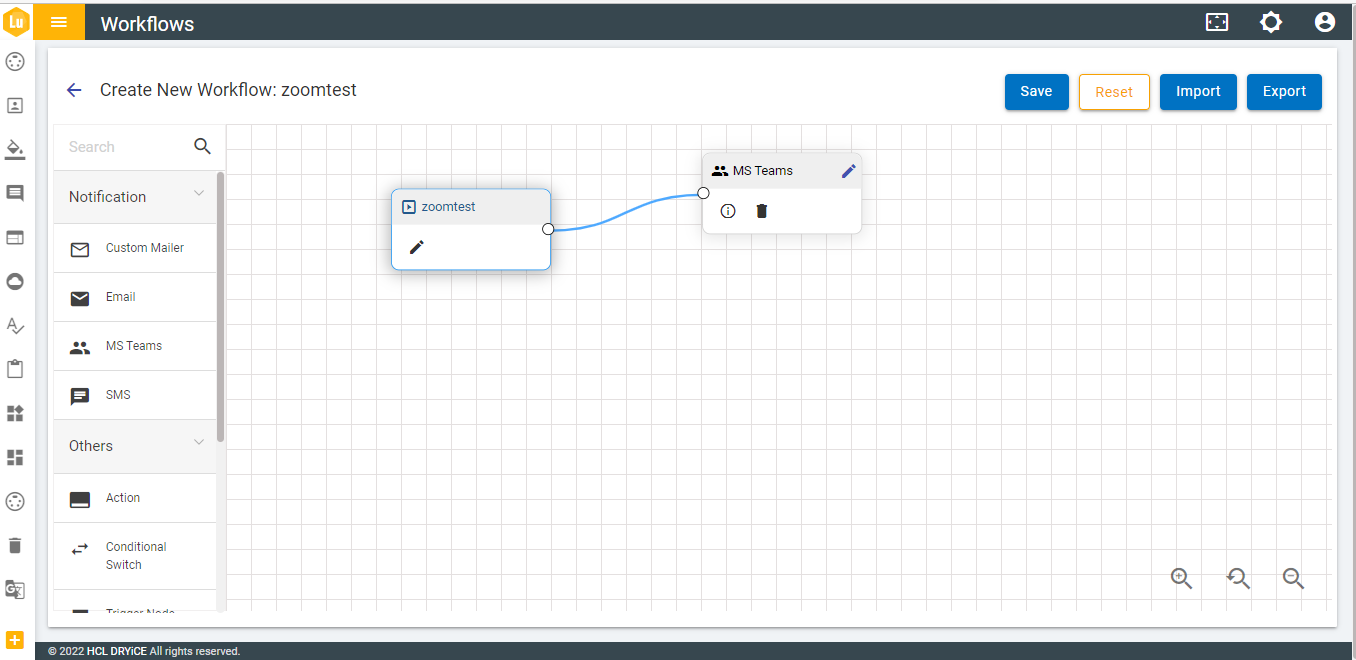The width and height of the screenshot is (1356, 660).
Task: Open the trash icon in left sidebar
Action: pos(15,545)
